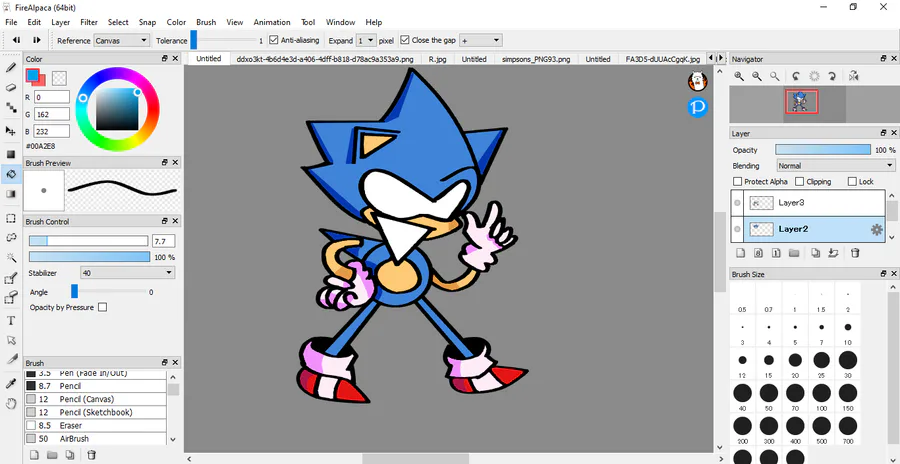Select the Dot tool

click(x=10, y=107)
